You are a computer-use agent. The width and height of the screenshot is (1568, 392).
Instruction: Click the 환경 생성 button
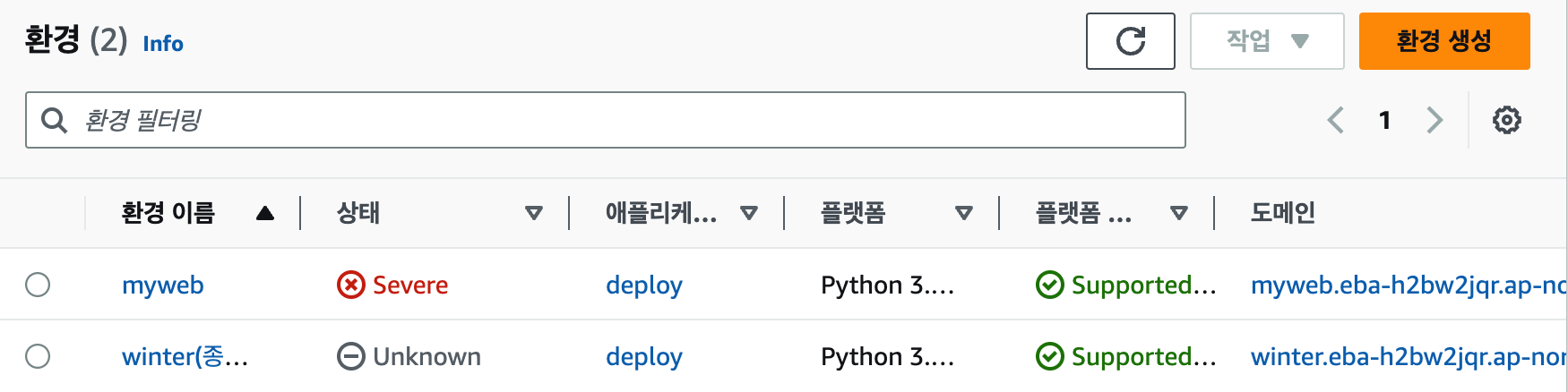1444,41
